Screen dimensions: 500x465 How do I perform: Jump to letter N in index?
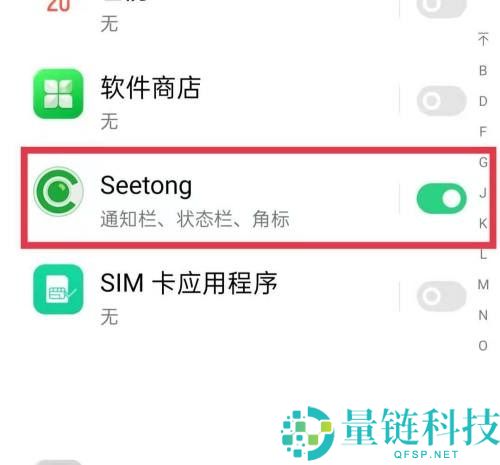tap(483, 315)
